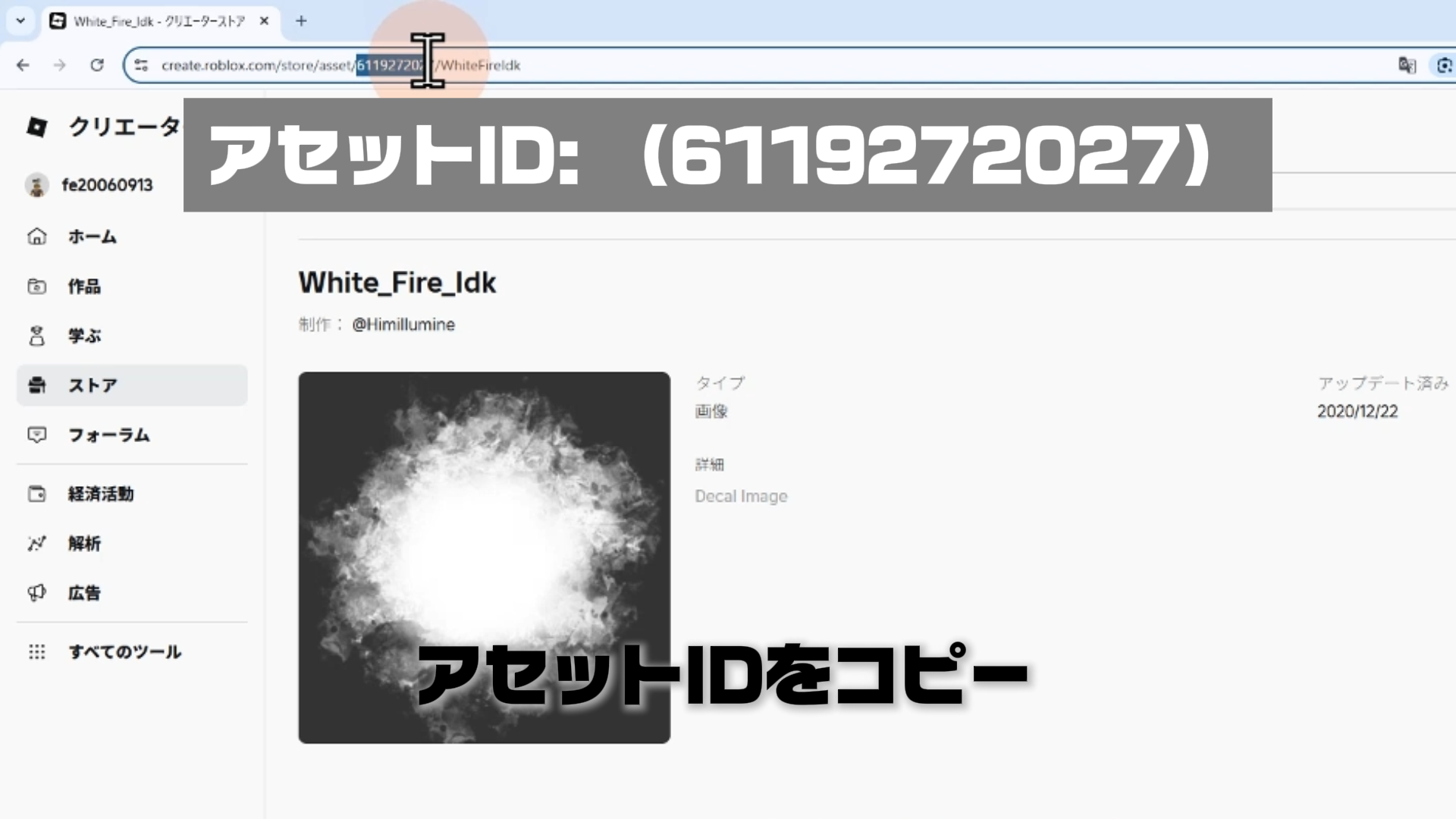1456x819 pixels.
Task: Open the @Himillumine creator link
Action: click(403, 325)
